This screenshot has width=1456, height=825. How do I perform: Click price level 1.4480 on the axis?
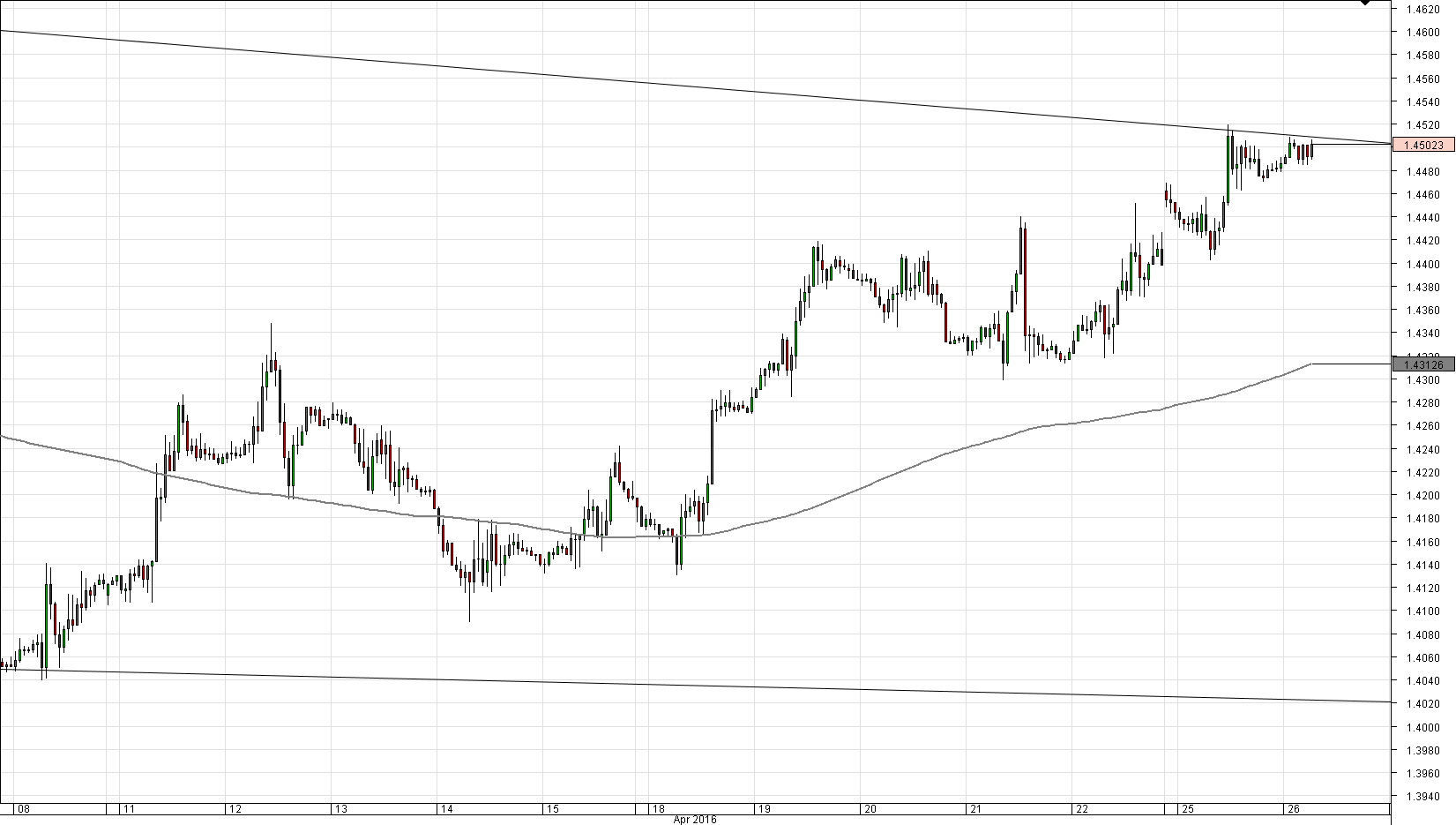[1425, 171]
